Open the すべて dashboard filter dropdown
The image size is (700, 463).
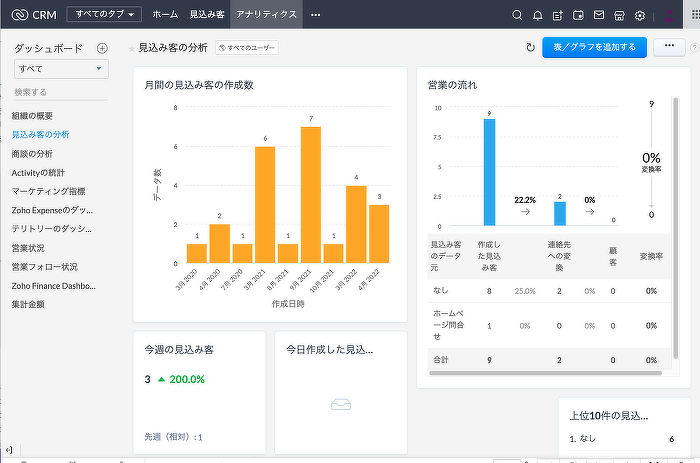pyautogui.click(x=61, y=68)
